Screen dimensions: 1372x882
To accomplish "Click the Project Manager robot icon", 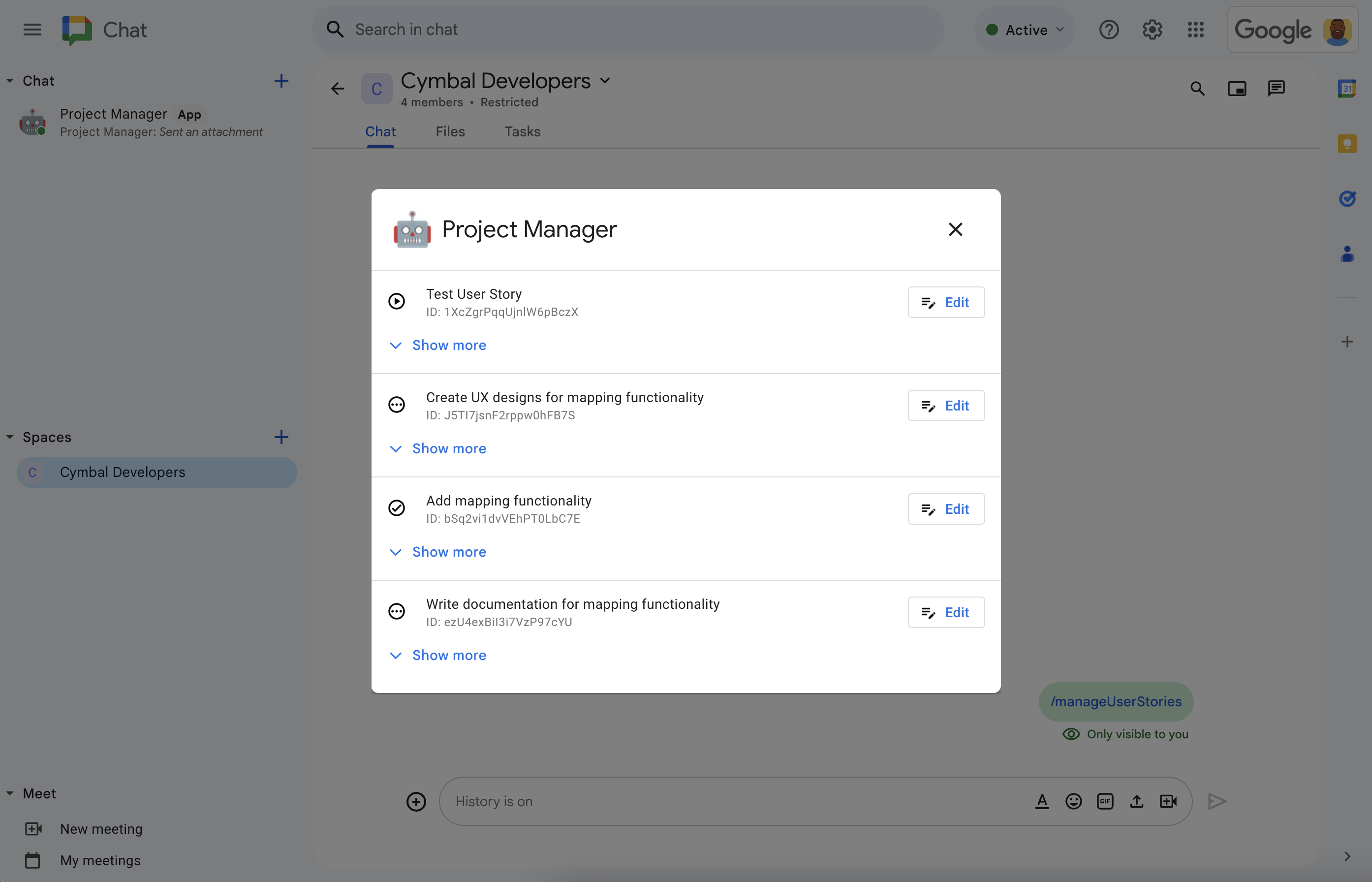I will [x=411, y=230].
